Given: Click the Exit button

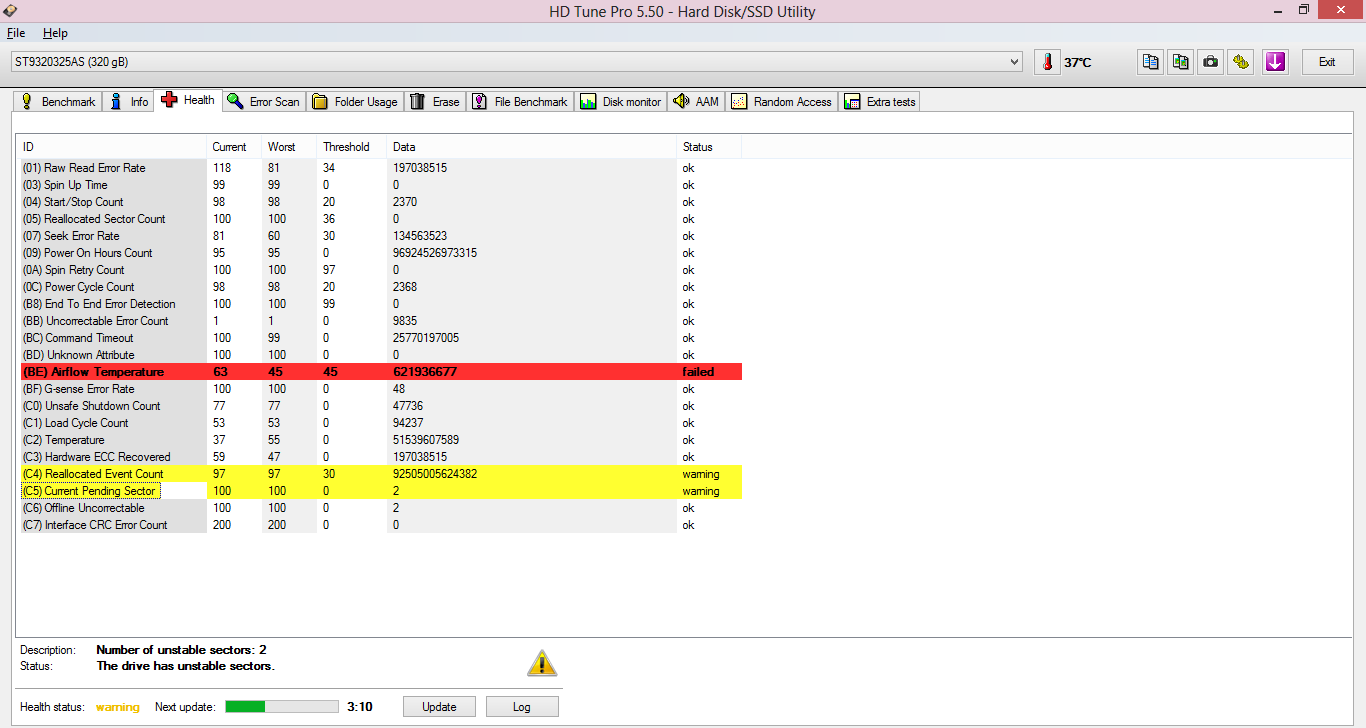Looking at the screenshot, I should click(1327, 62).
